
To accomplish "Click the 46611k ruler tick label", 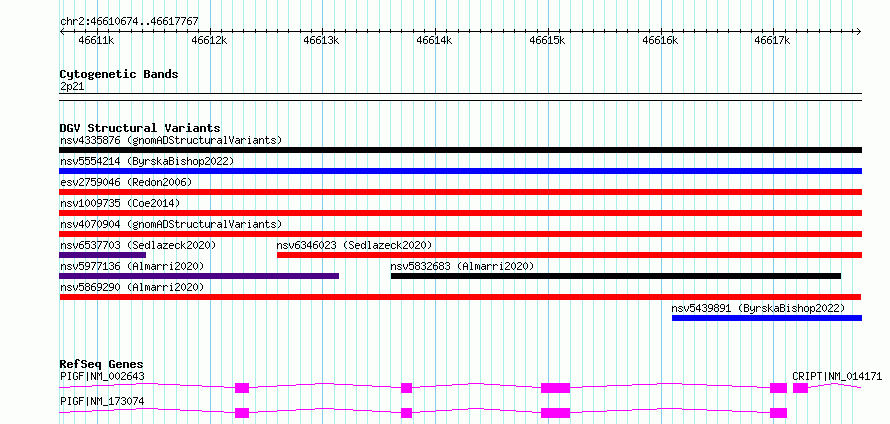I will point(96,40).
